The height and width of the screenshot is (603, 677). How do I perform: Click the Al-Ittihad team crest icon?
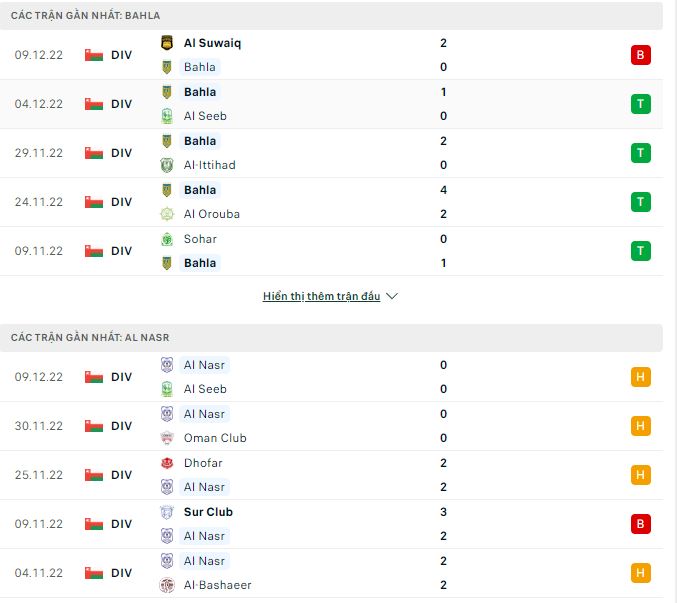167,165
